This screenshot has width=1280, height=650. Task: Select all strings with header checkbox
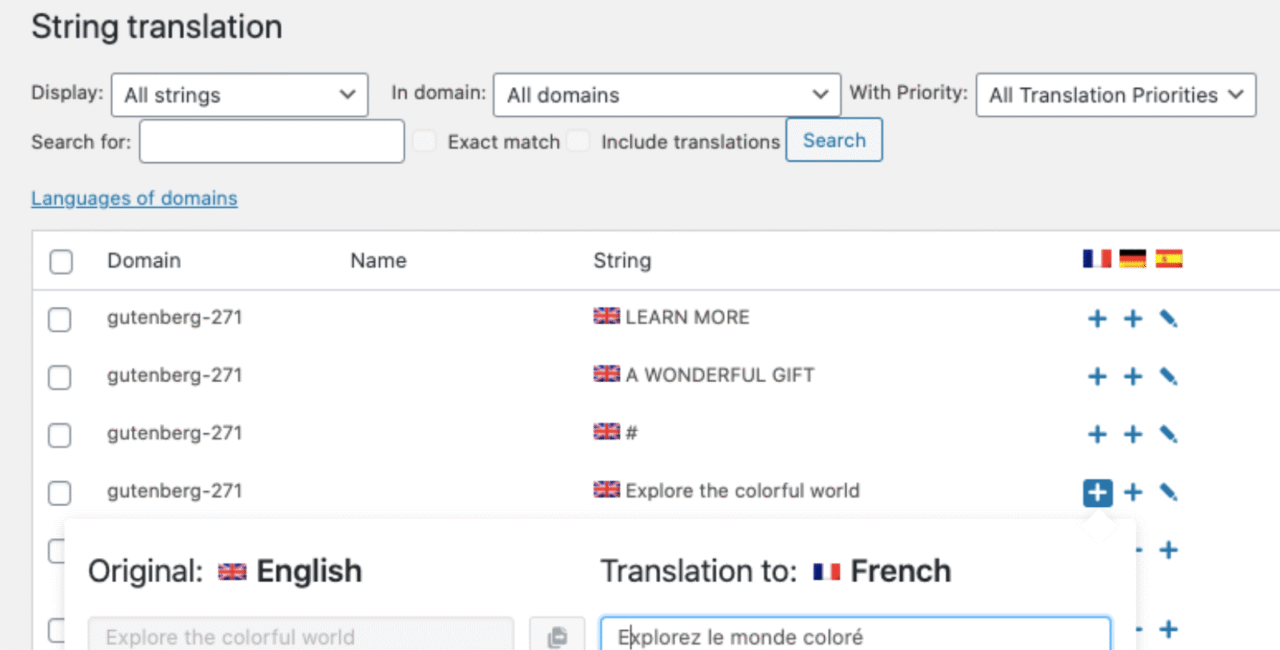point(61,262)
